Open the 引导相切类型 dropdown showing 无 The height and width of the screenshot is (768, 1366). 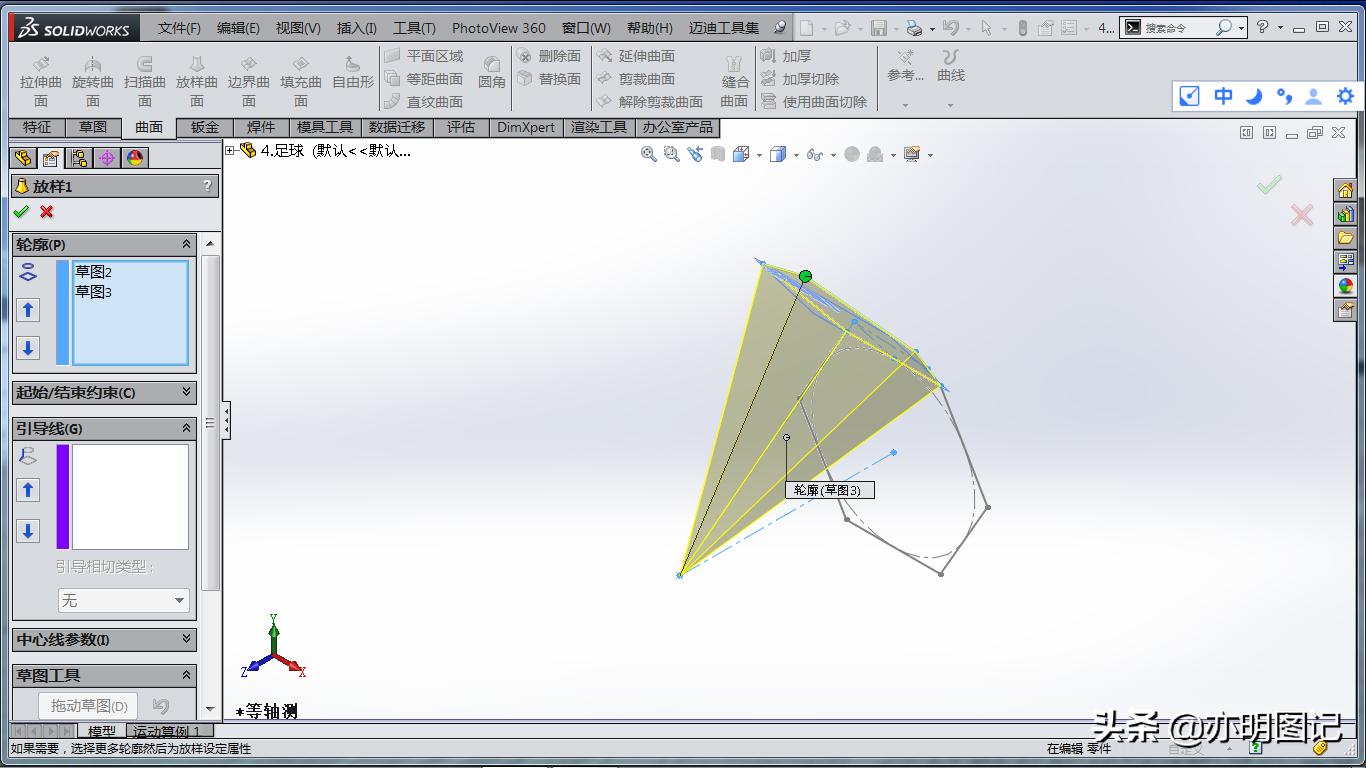[122, 600]
